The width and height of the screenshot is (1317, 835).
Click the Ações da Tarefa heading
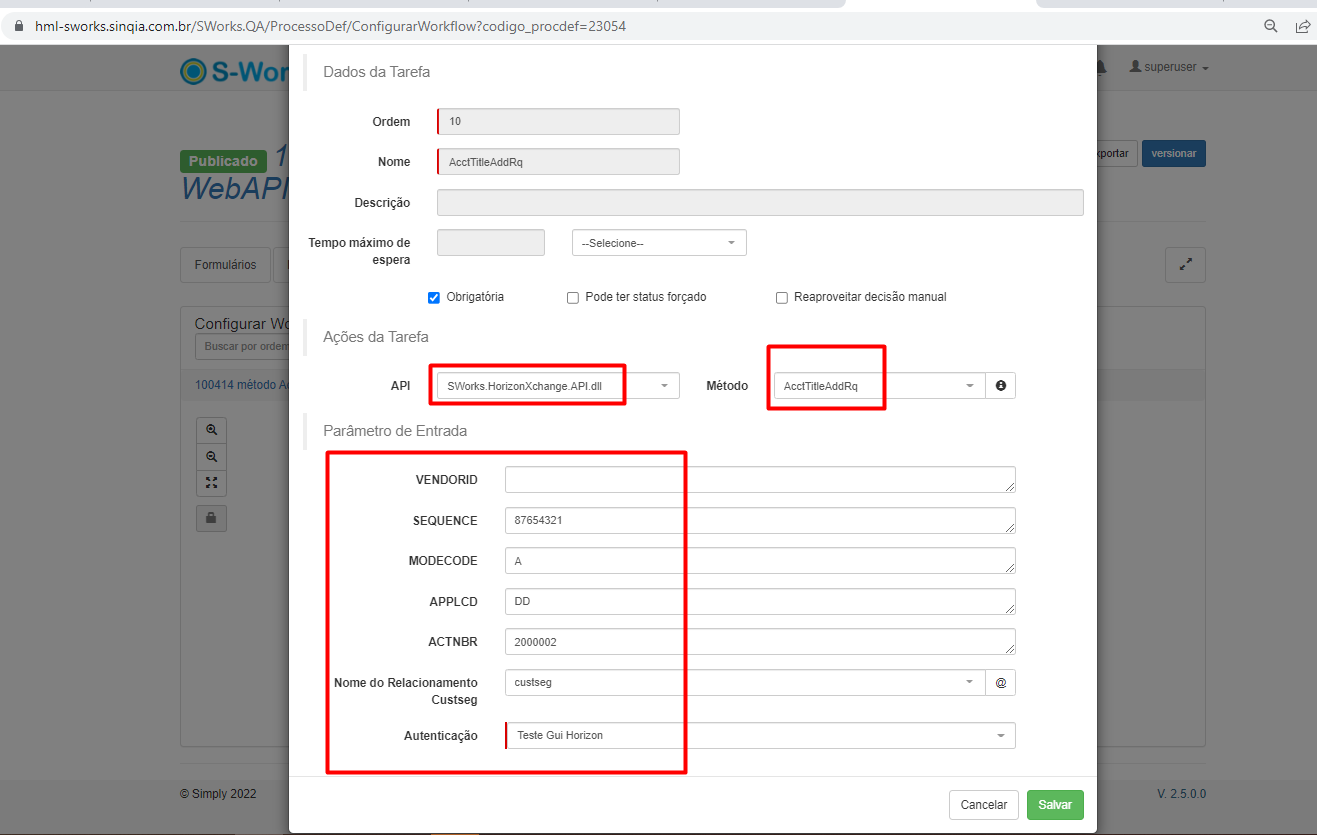pos(376,337)
